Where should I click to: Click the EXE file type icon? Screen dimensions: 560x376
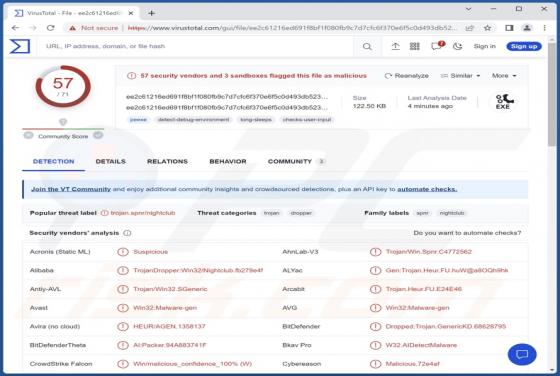pyautogui.click(x=503, y=102)
